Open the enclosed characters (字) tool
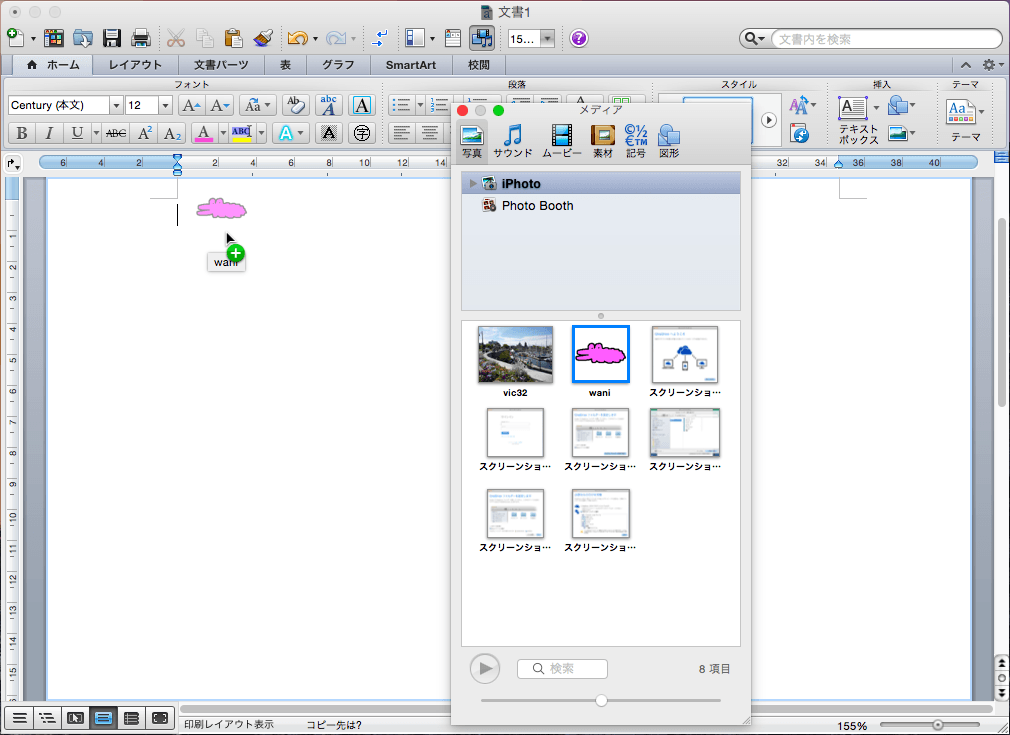Viewport: 1010px width, 735px height. [362, 133]
